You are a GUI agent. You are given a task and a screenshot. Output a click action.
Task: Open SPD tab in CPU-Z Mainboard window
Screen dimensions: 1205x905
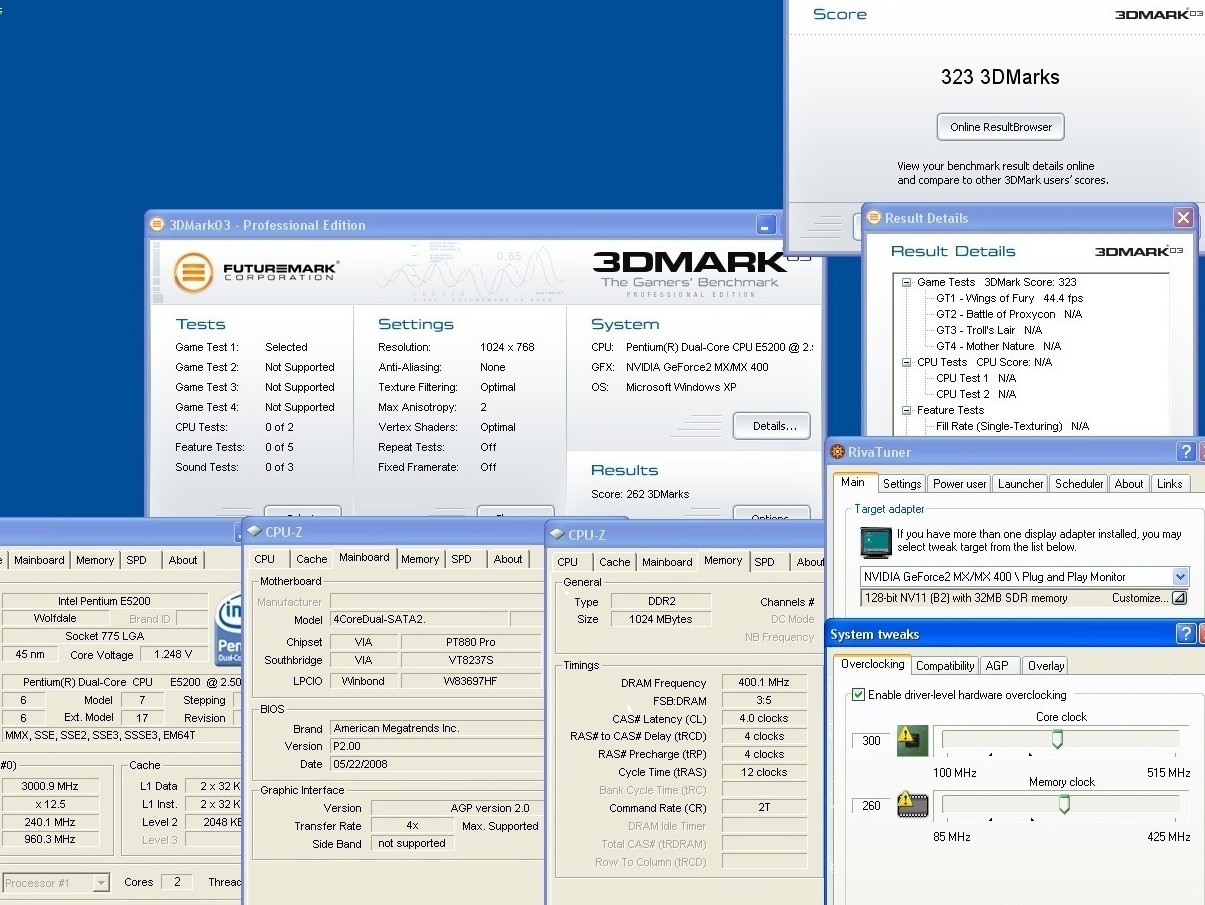pyautogui.click(x=461, y=559)
